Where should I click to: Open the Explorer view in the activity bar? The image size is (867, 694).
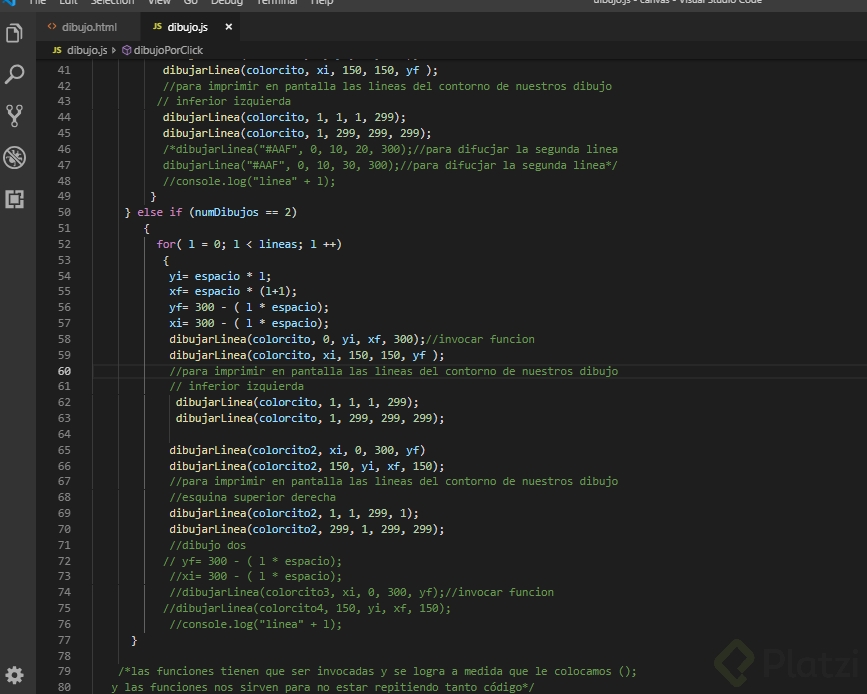tap(14, 33)
